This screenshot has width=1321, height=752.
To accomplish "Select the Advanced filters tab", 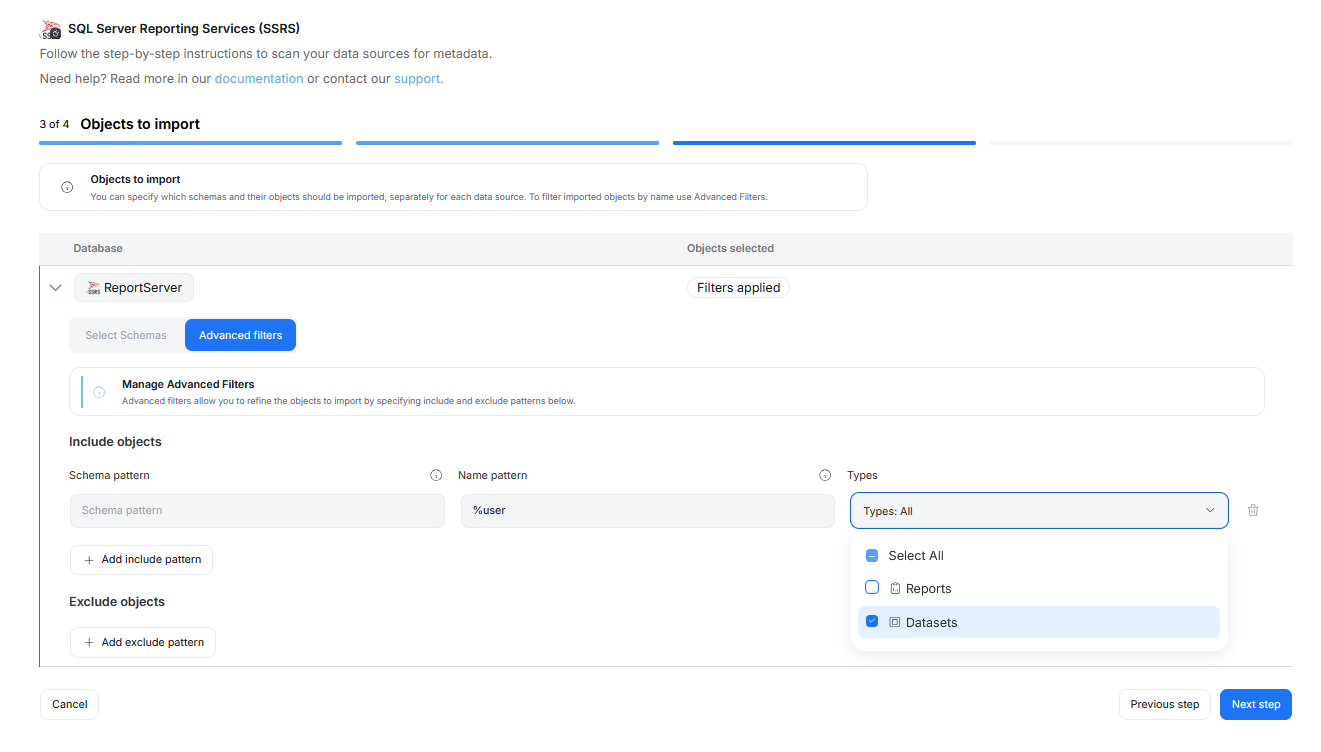I will click(x=240, y=336).
